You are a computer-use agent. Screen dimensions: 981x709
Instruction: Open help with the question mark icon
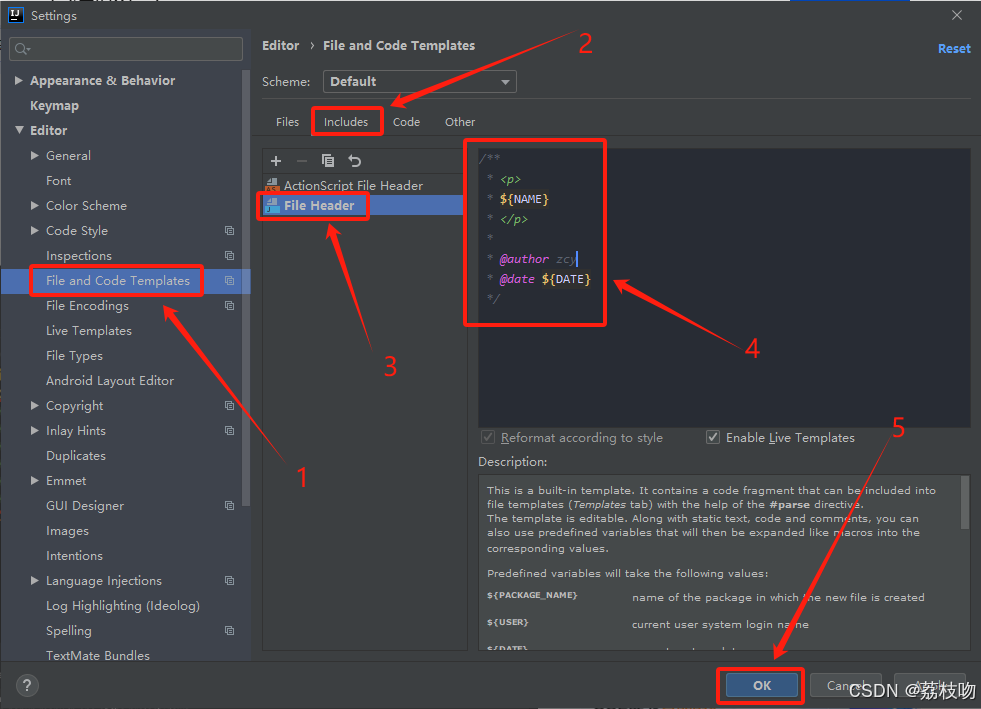point(27,685)
